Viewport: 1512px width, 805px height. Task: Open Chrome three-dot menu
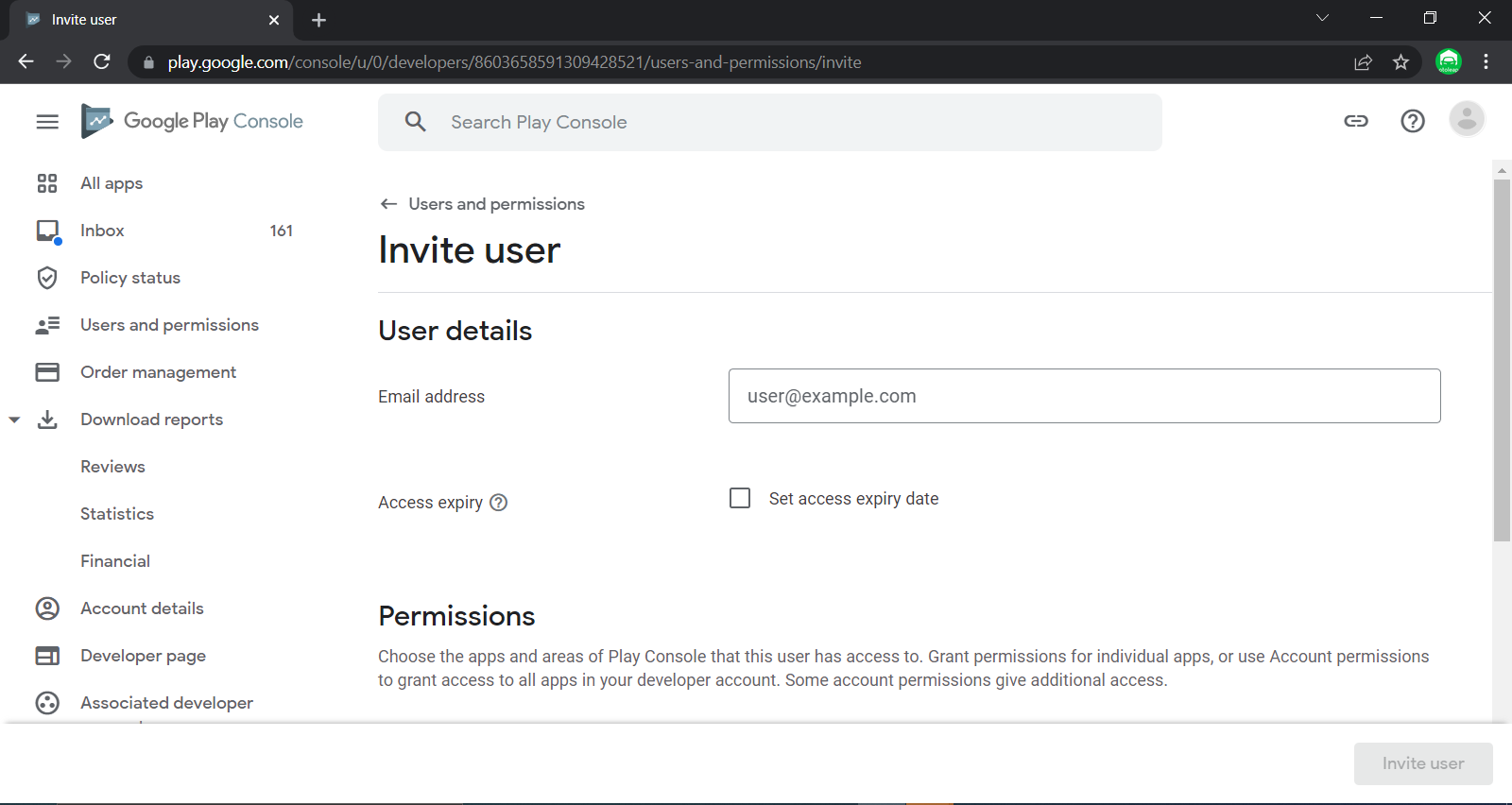[x=1486, y=61]
